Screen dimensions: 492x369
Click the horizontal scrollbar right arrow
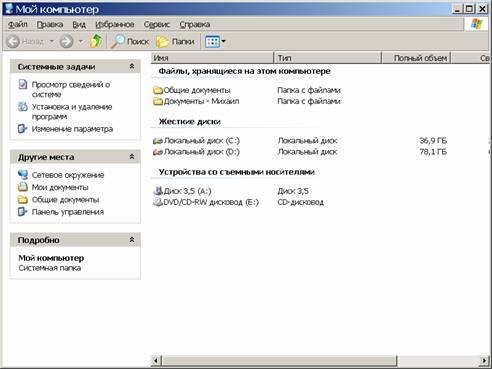point(485,360)
